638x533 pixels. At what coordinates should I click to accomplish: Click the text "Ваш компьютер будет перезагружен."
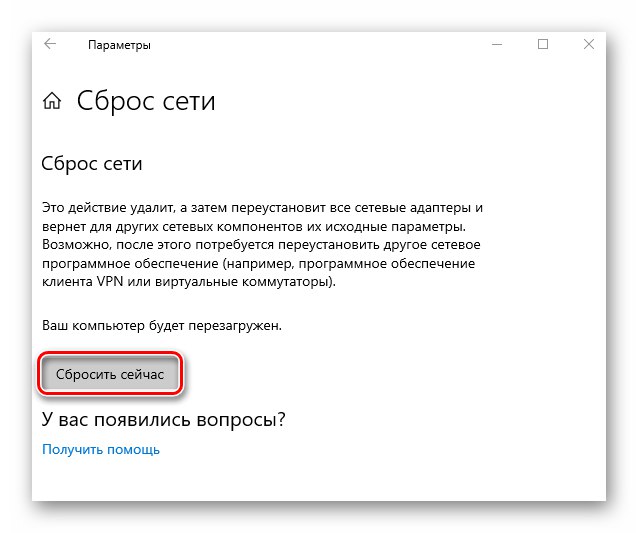pos(162,325)
